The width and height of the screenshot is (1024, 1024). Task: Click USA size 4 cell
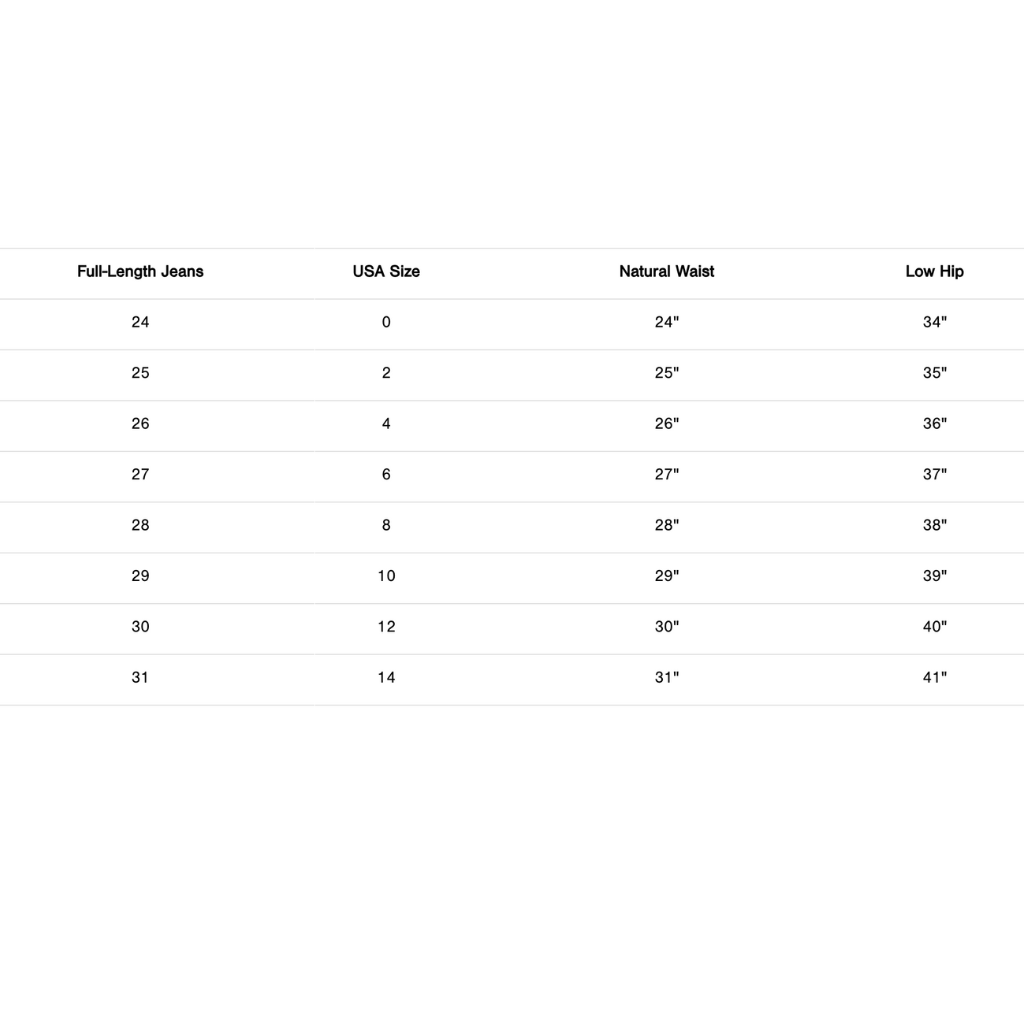coord(386,423)
